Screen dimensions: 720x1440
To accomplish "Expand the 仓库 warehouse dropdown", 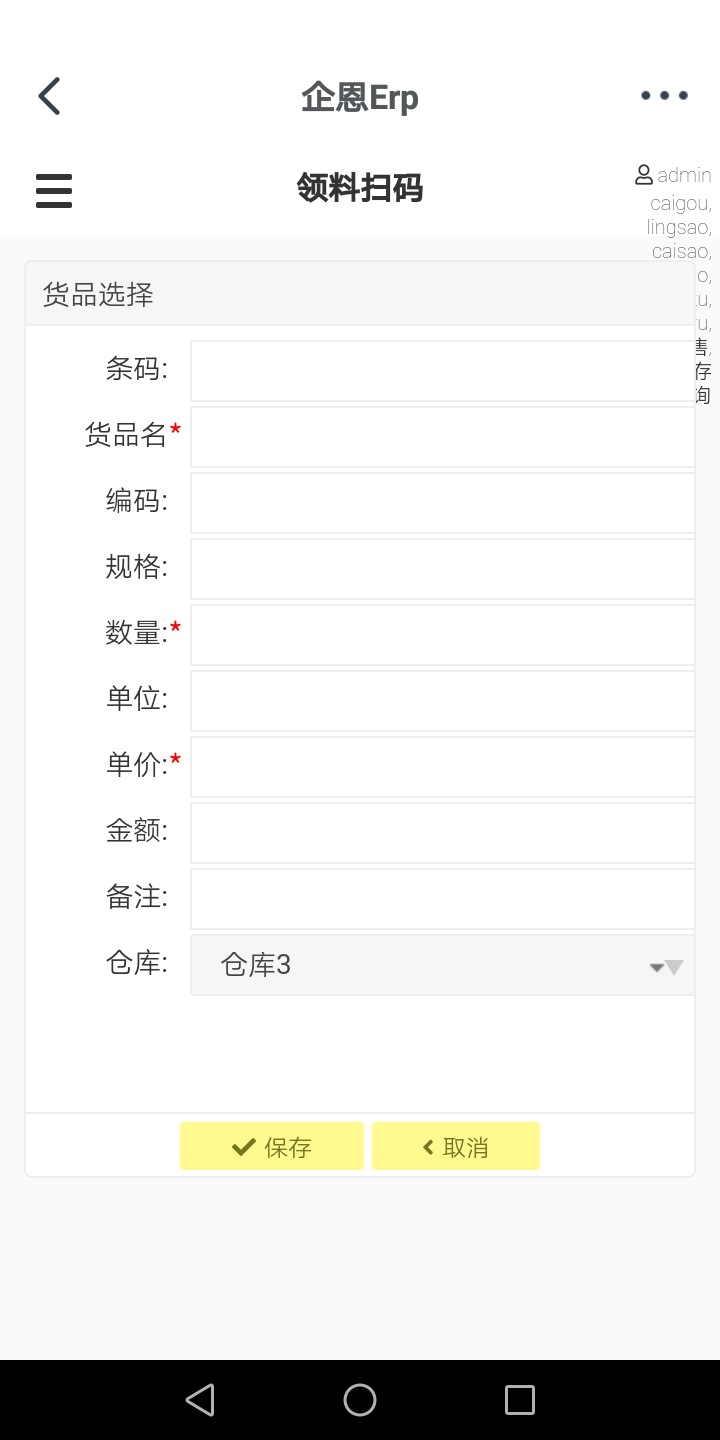I will coord(440,965).
